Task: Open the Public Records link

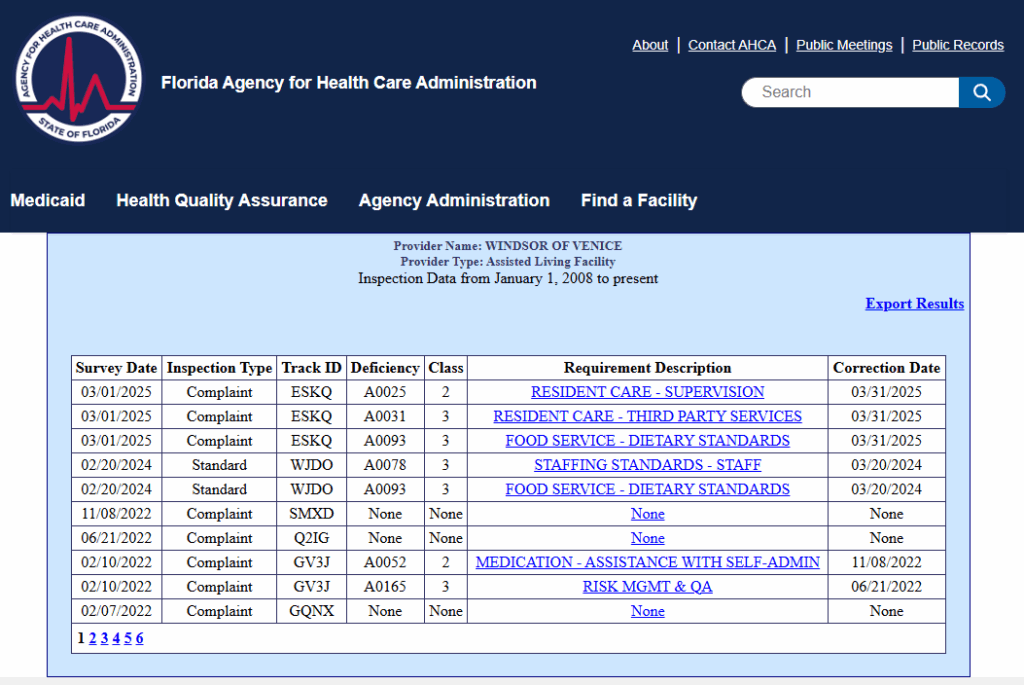Action: (957, 45)
